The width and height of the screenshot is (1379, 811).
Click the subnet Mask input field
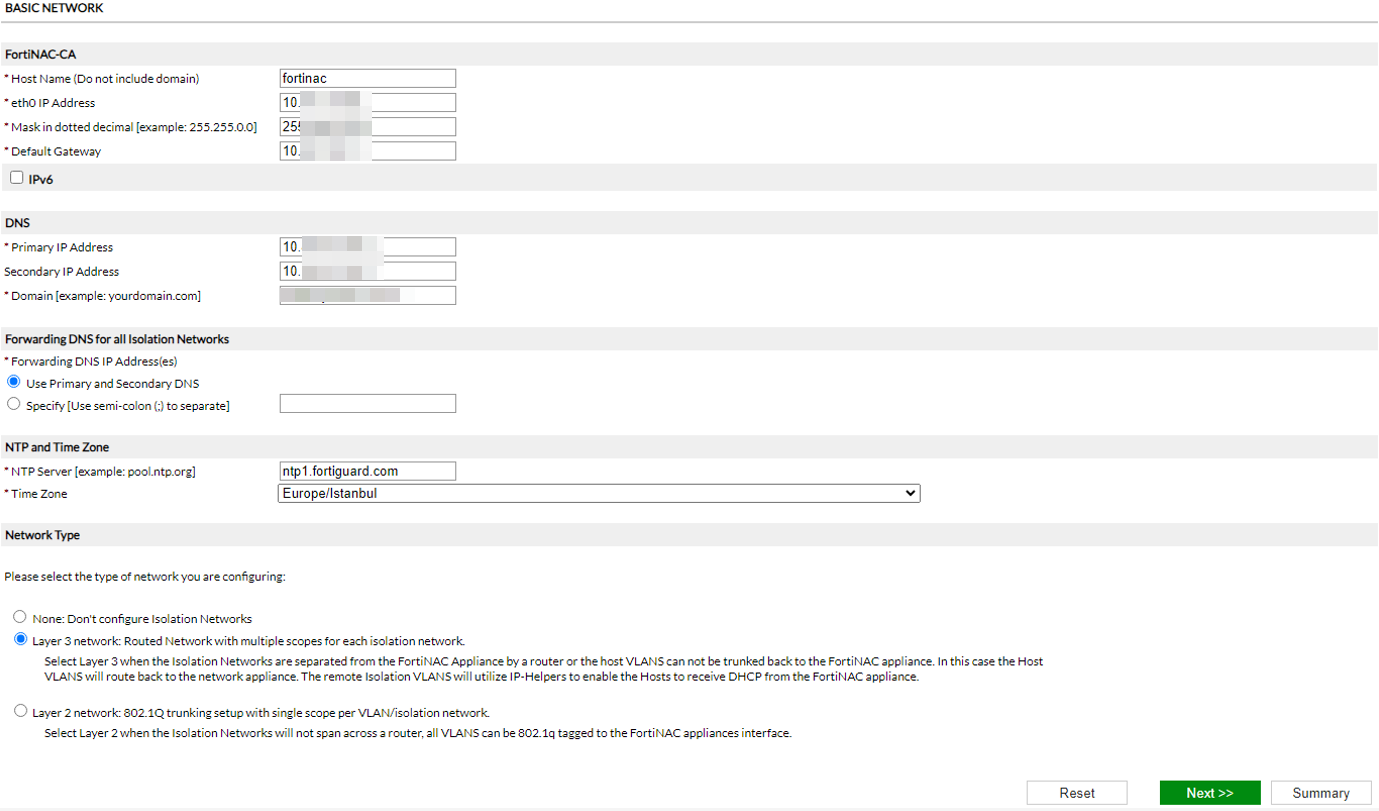coord(367,127)
